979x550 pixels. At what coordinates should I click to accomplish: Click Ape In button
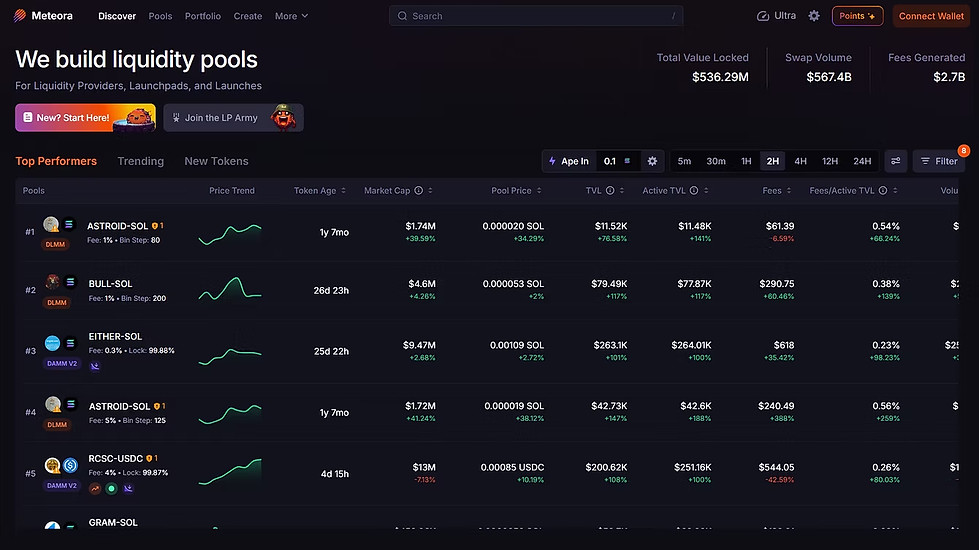point(569,161)
